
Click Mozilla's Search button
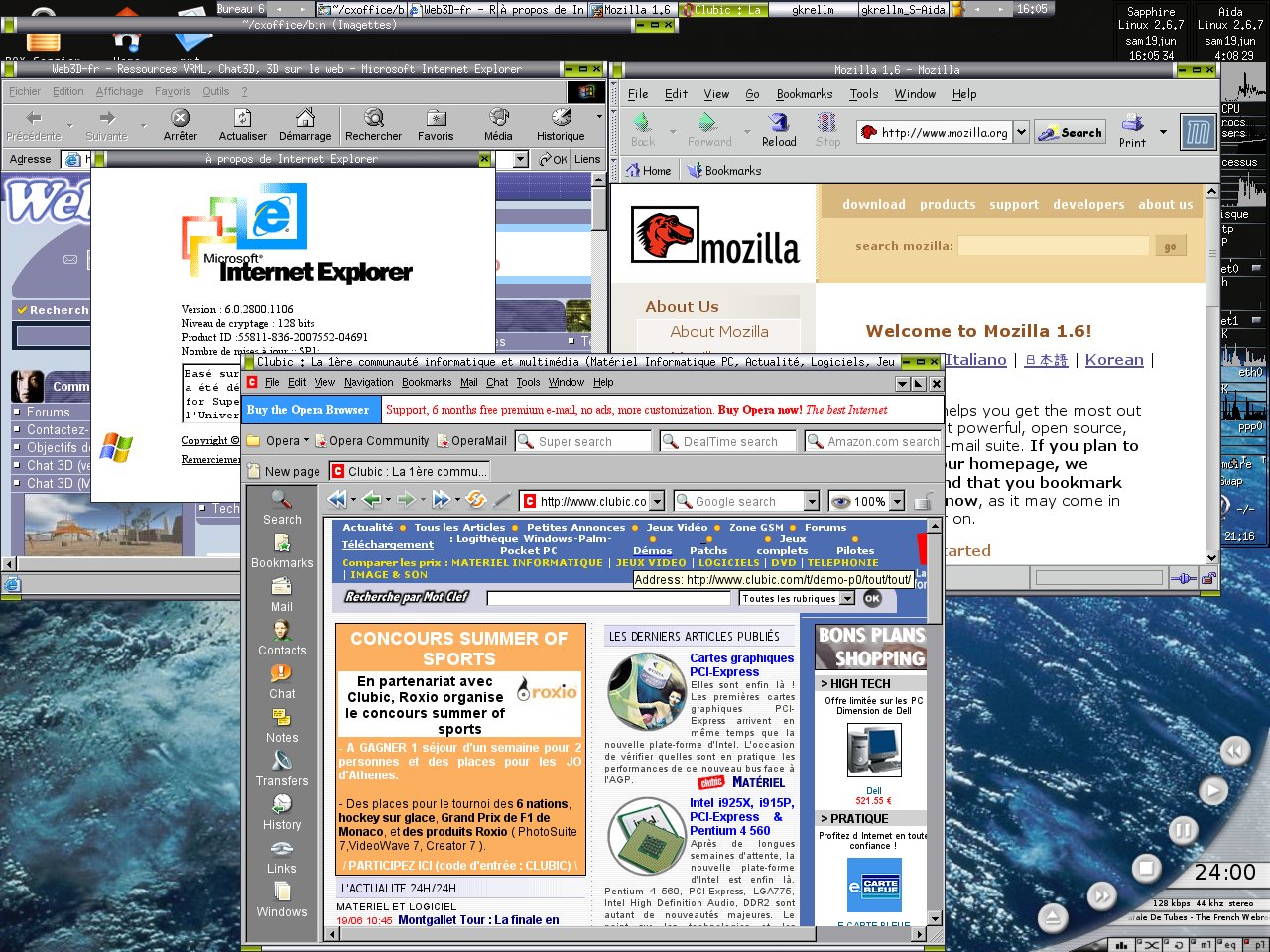pyautogui.click(x=1071, y=132)
